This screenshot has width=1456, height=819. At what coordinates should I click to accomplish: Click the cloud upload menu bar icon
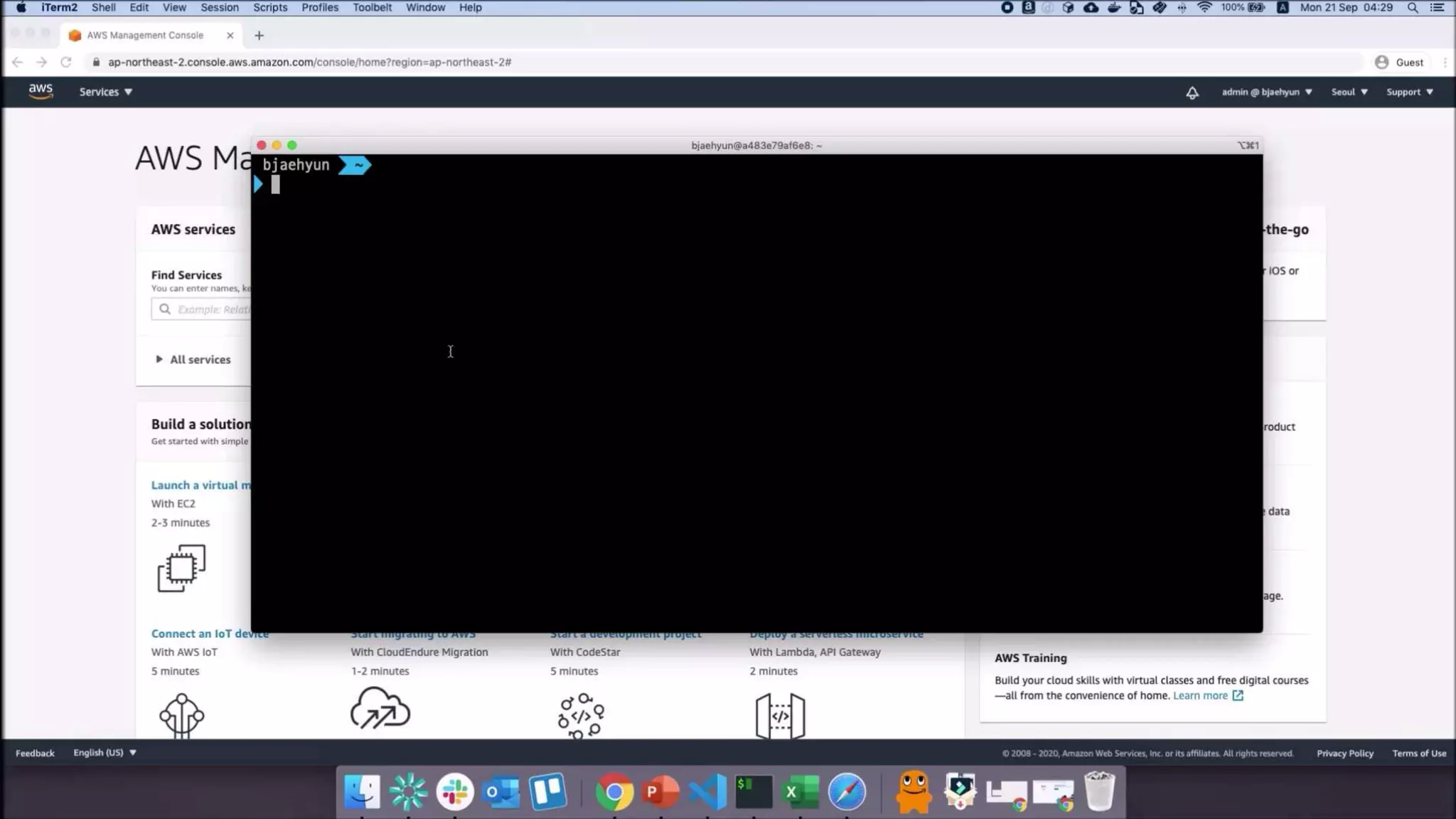1091,8
